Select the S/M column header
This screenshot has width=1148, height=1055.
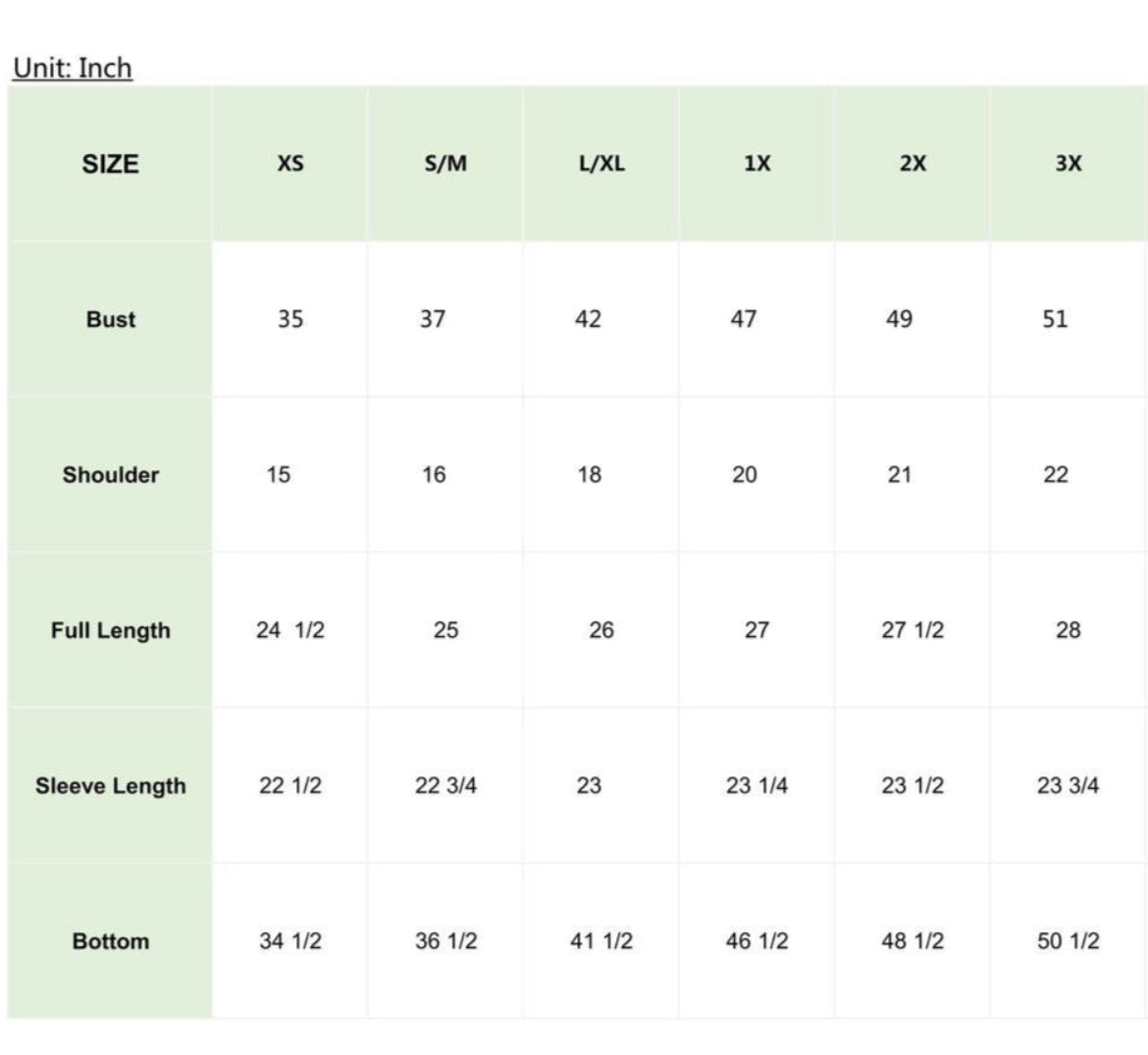point(445,164)
